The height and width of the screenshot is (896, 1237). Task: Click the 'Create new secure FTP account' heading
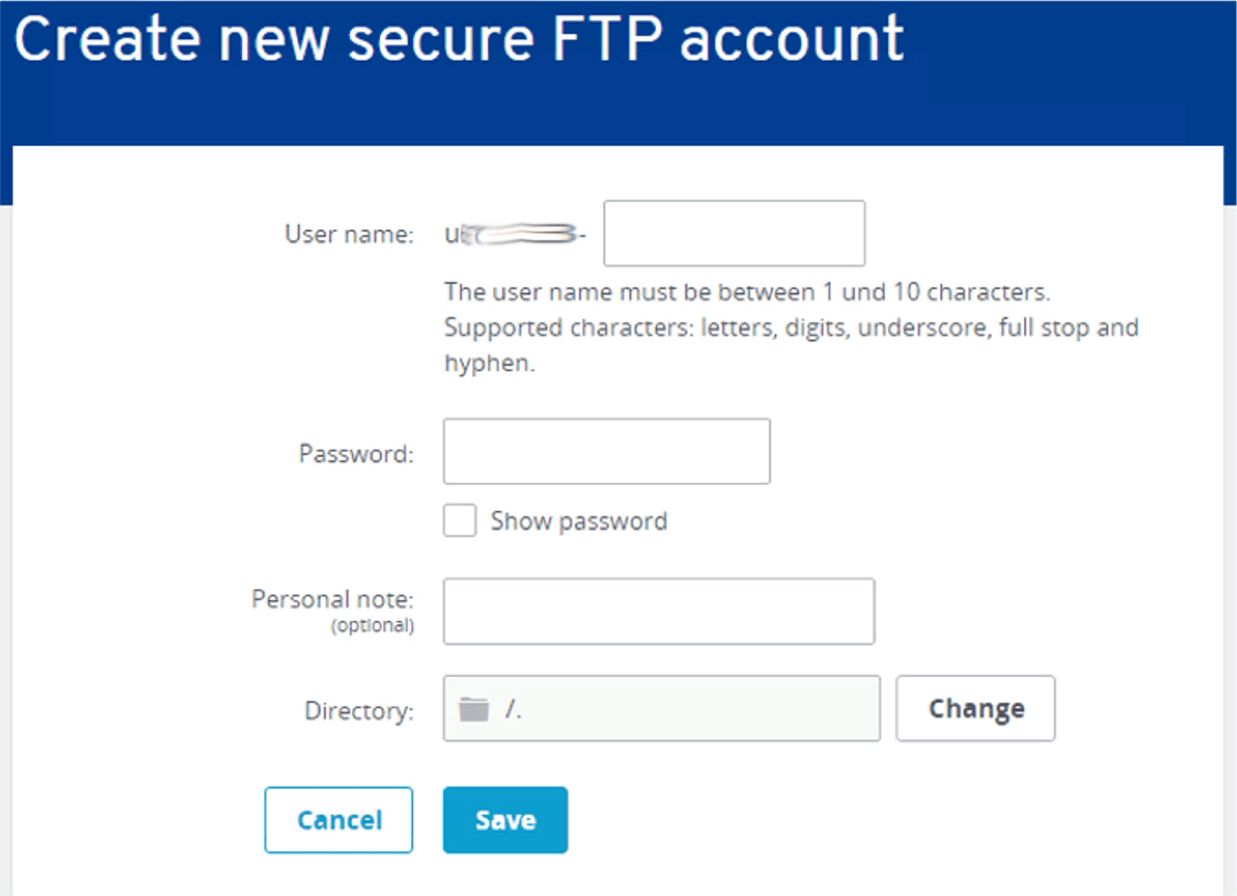tap(459, 40)
